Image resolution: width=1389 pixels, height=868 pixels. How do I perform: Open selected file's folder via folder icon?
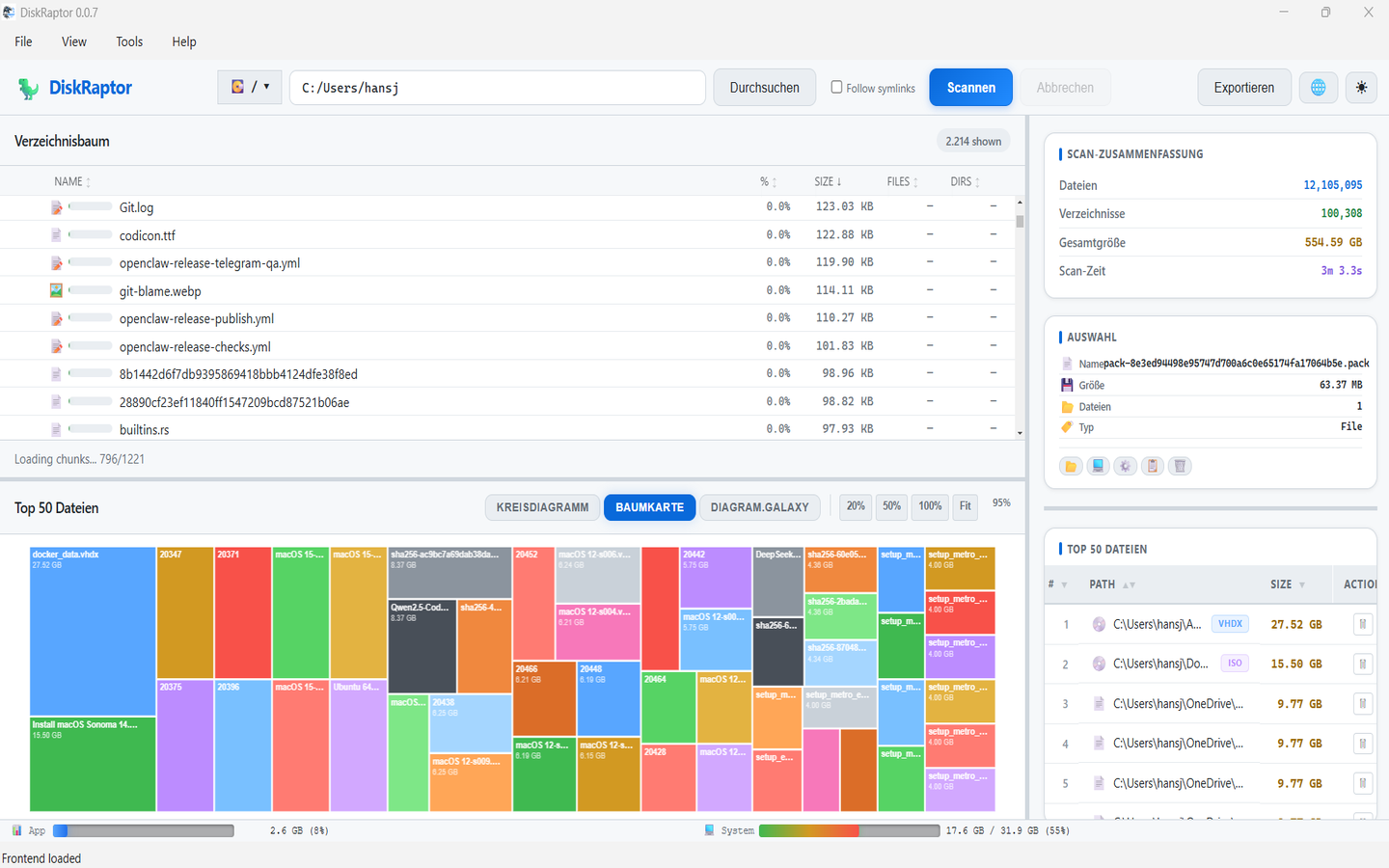point(1071,466)
